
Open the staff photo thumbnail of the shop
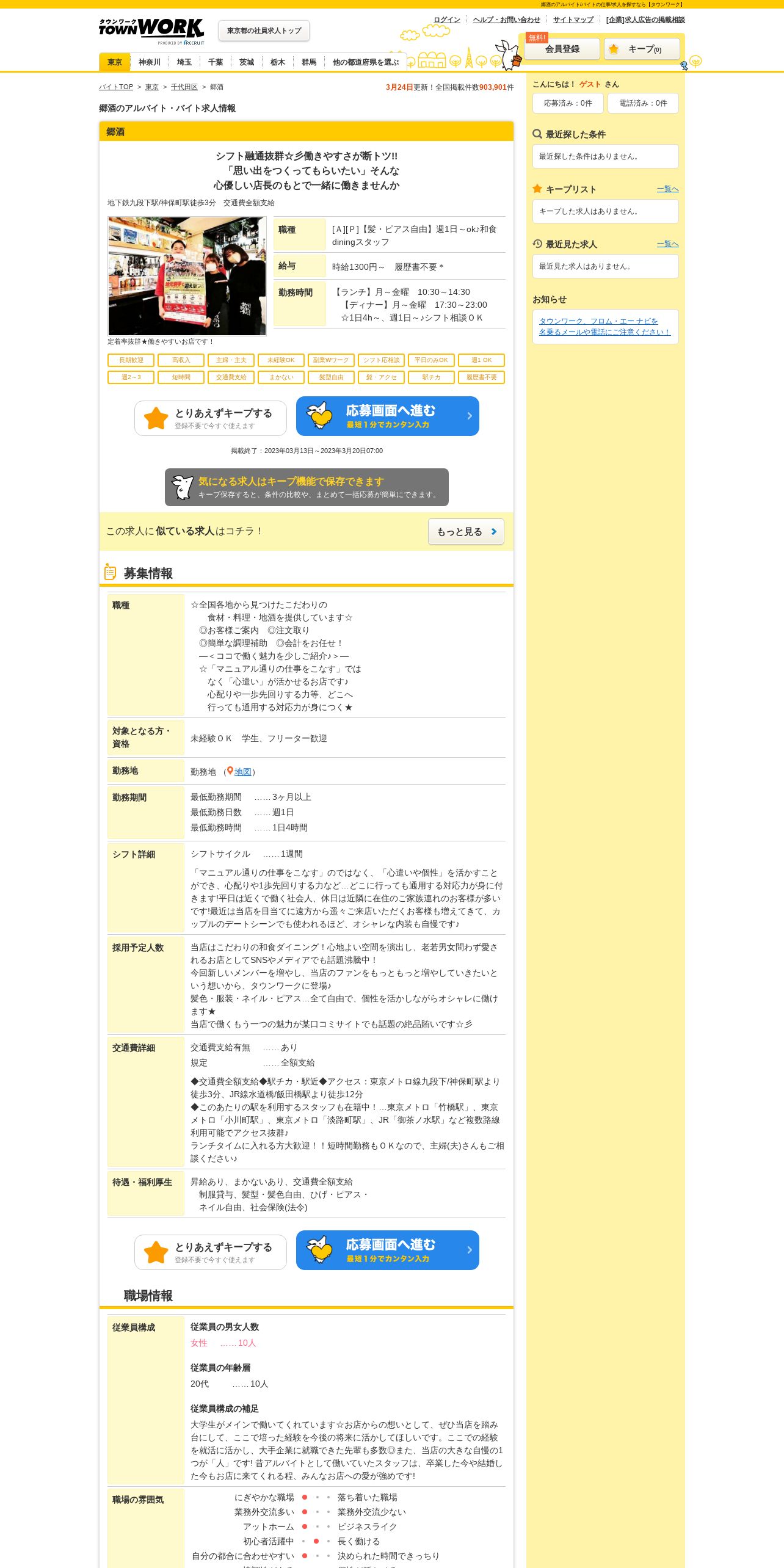[187, 276]
